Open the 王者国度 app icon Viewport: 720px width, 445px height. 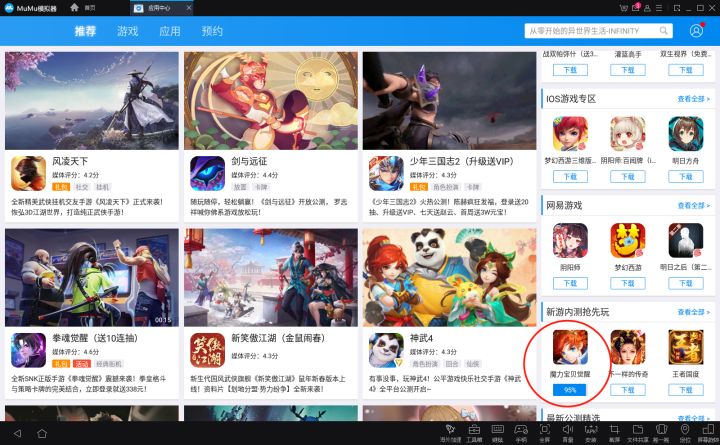[686, 347]
